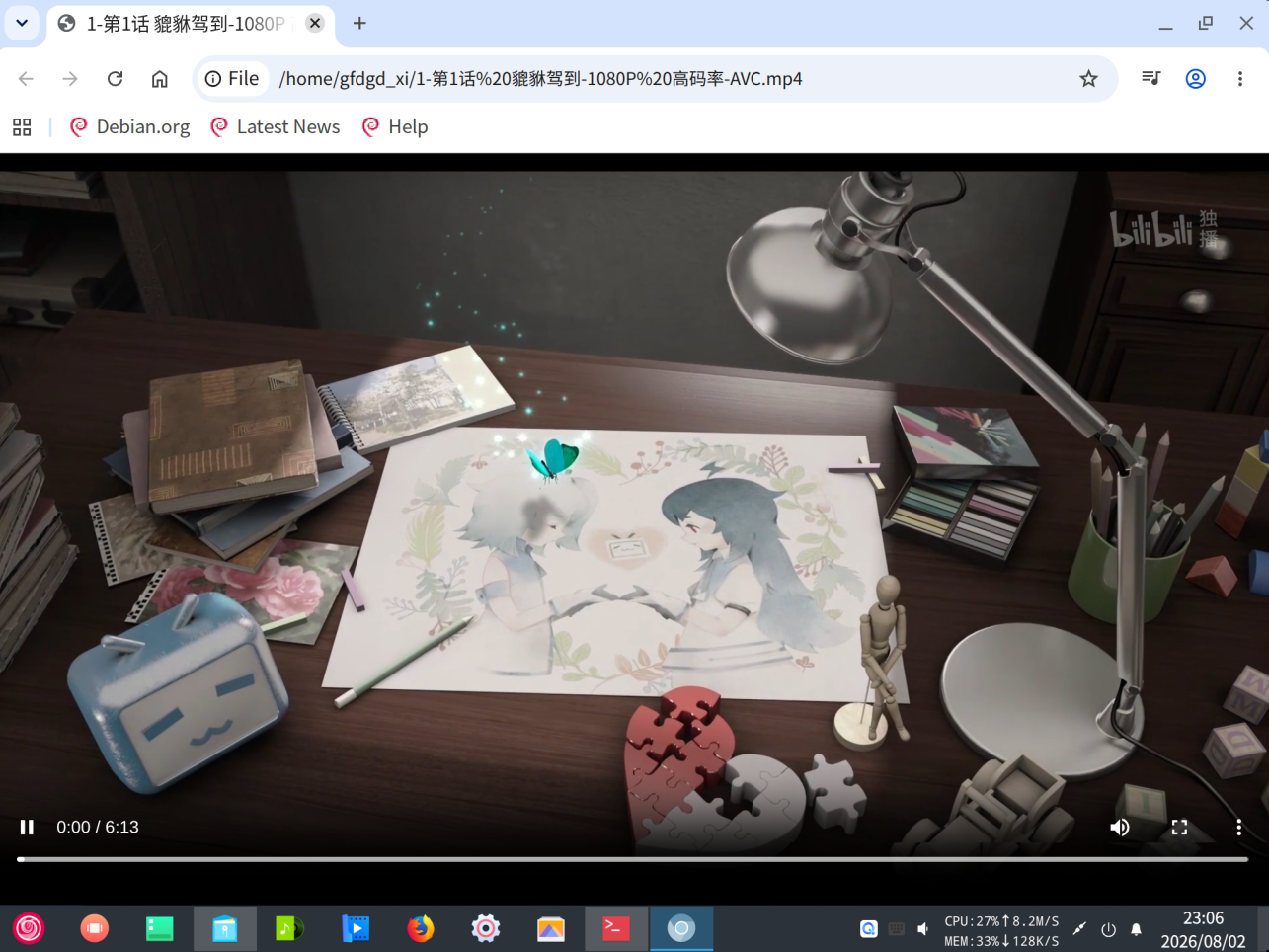
Task: Open the power options tray icon
Action: tap(1108, 929)
